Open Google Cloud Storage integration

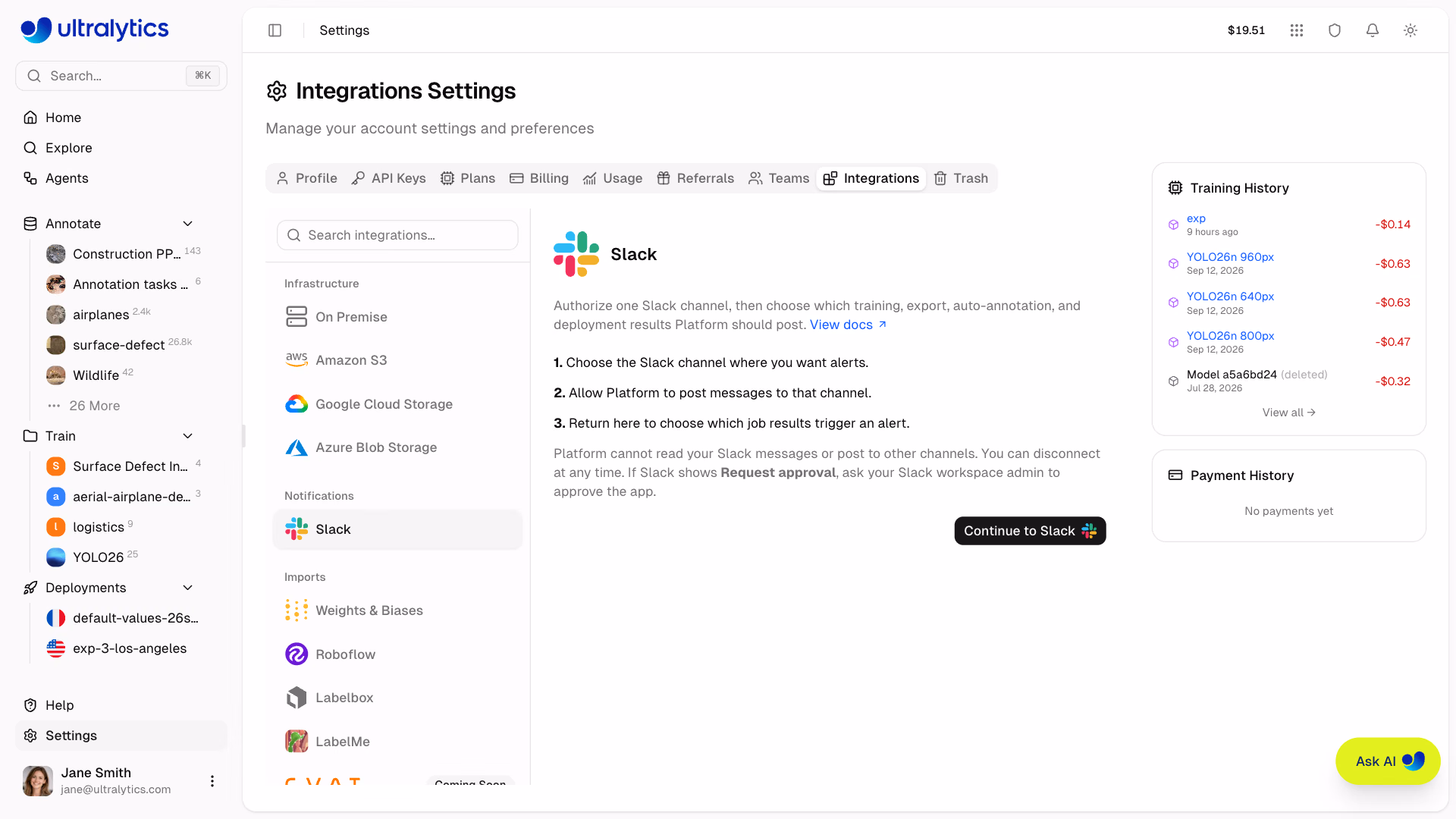point(397,404)
